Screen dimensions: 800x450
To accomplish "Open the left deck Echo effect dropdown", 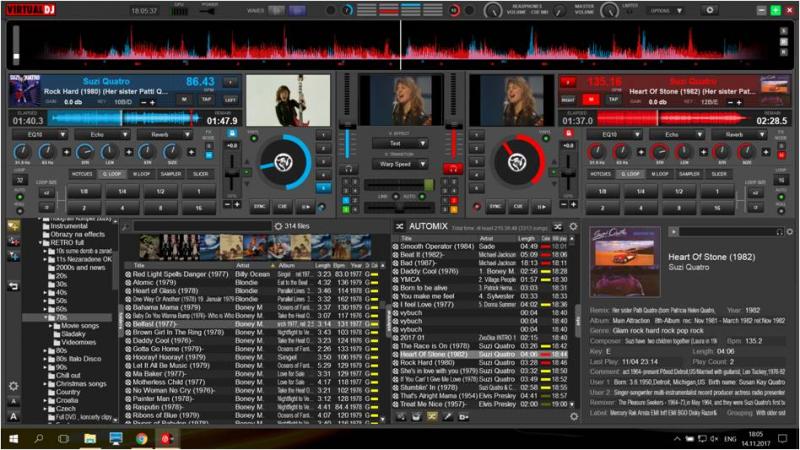I will pyautogui.click(x=103, y=135).
